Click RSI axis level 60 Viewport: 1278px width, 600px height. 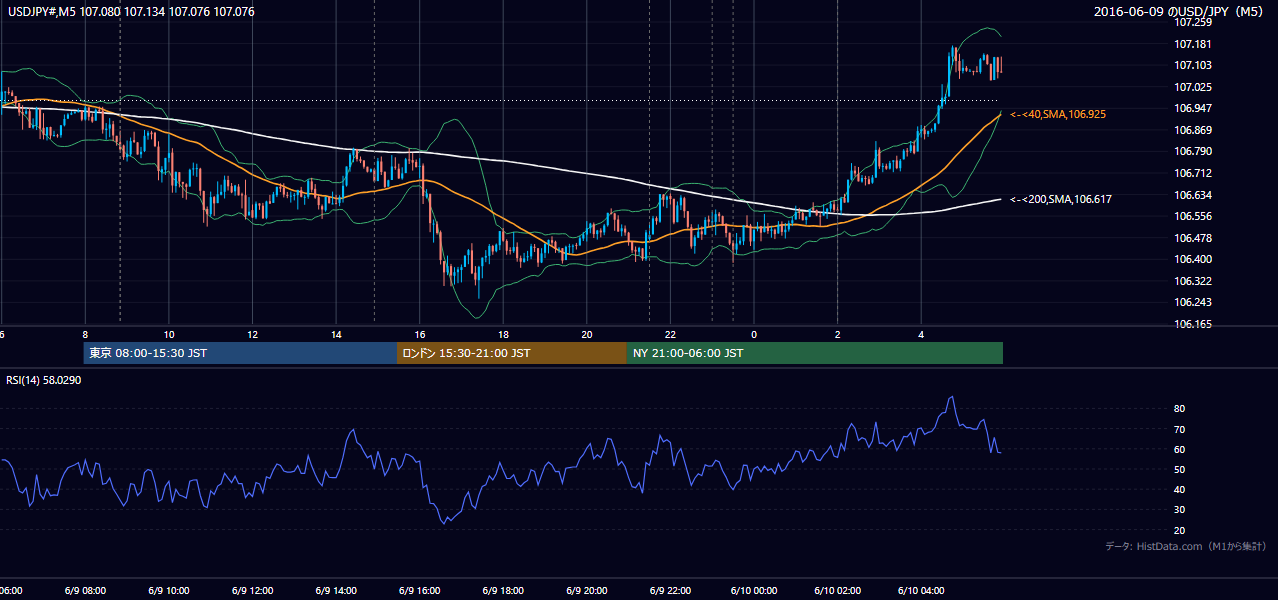(x=1179, y=449)
